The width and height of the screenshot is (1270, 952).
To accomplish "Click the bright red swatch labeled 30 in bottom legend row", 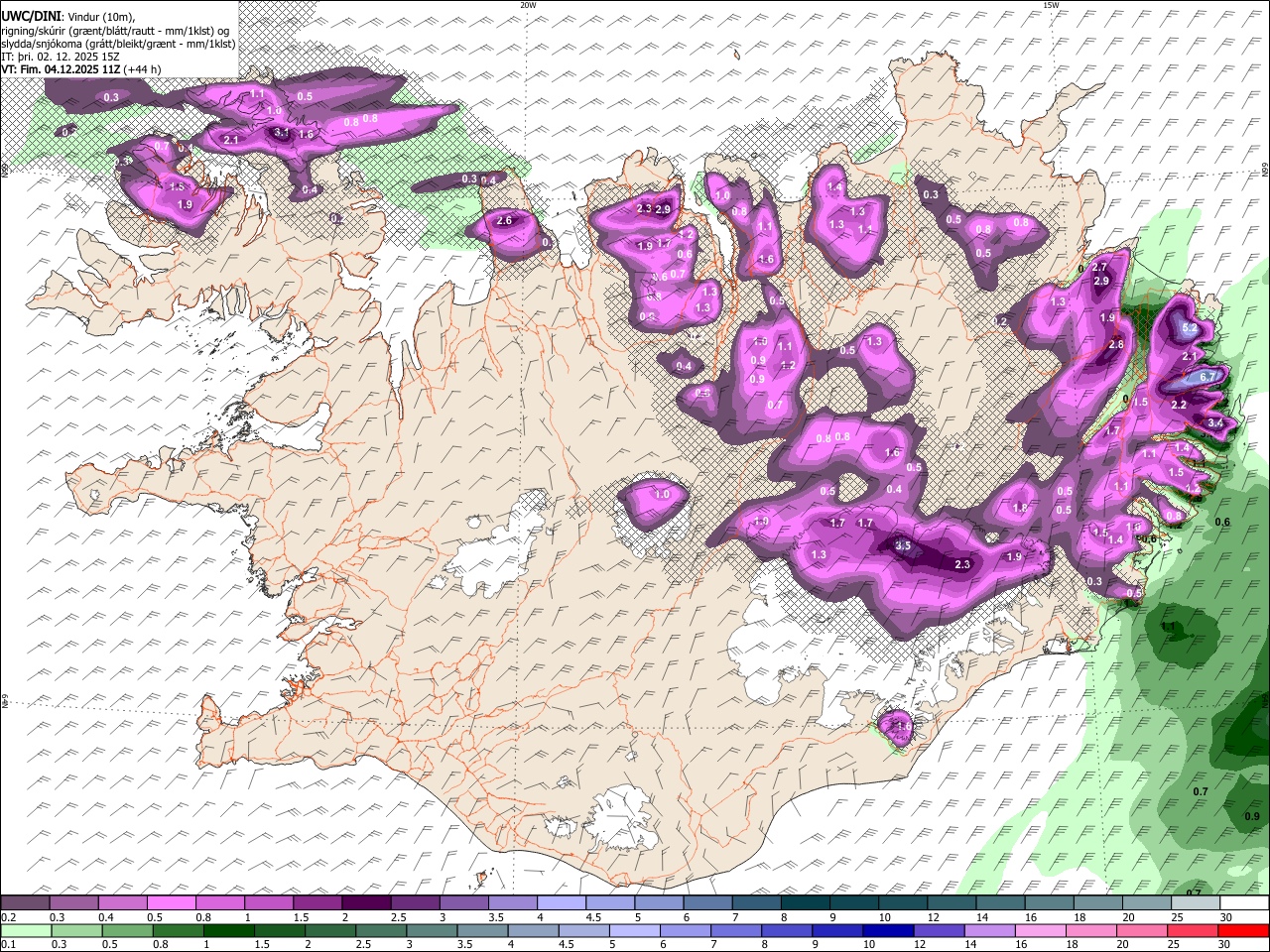I will 1241,930.
